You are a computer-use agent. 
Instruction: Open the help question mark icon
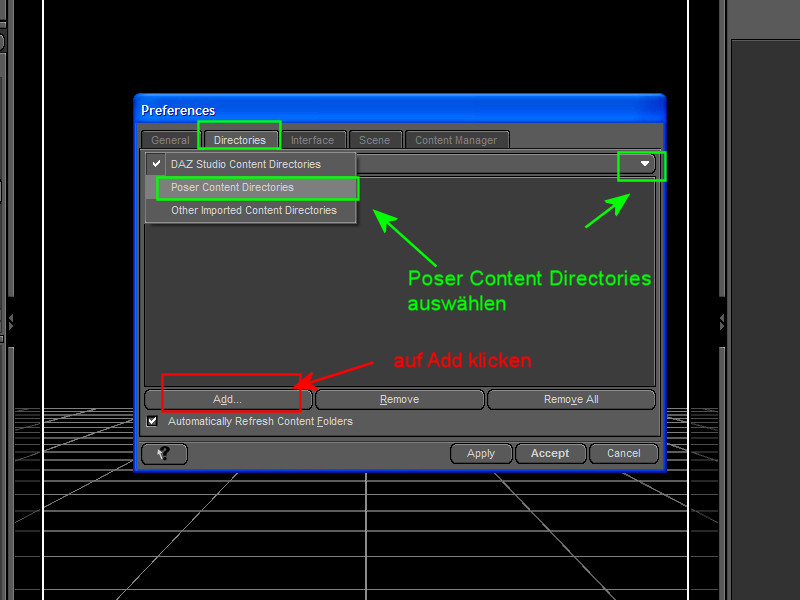(x=164, y=454)
